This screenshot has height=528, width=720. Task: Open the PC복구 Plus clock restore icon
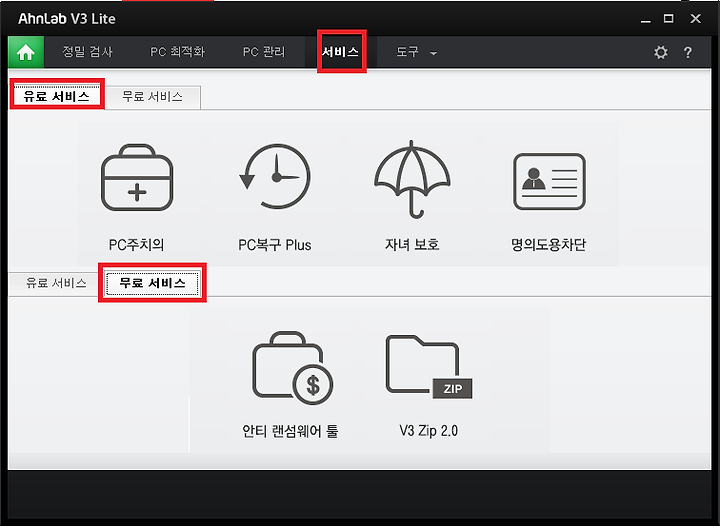pyautogui.click(x=275, y=177)
